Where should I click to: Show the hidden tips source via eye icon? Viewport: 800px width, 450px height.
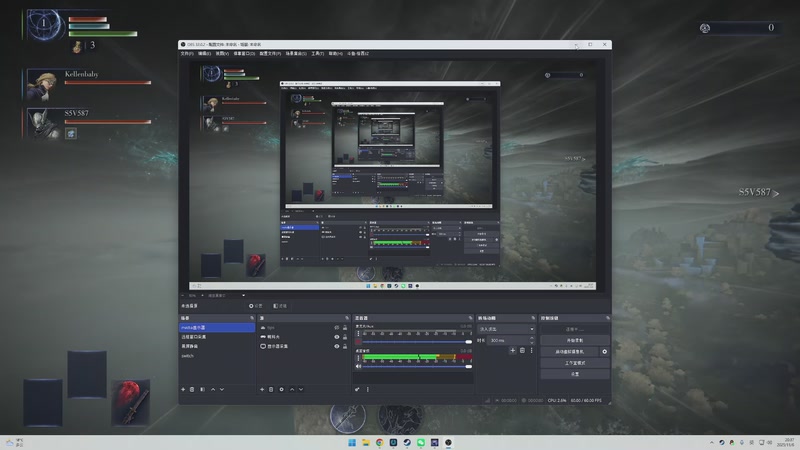pos(337,328)
